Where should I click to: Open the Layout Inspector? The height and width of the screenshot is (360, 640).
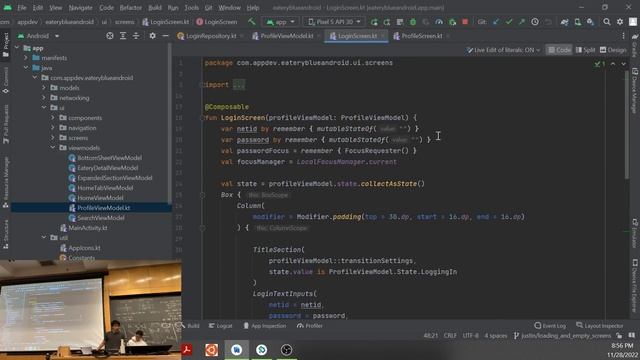(x=600, y=326)
